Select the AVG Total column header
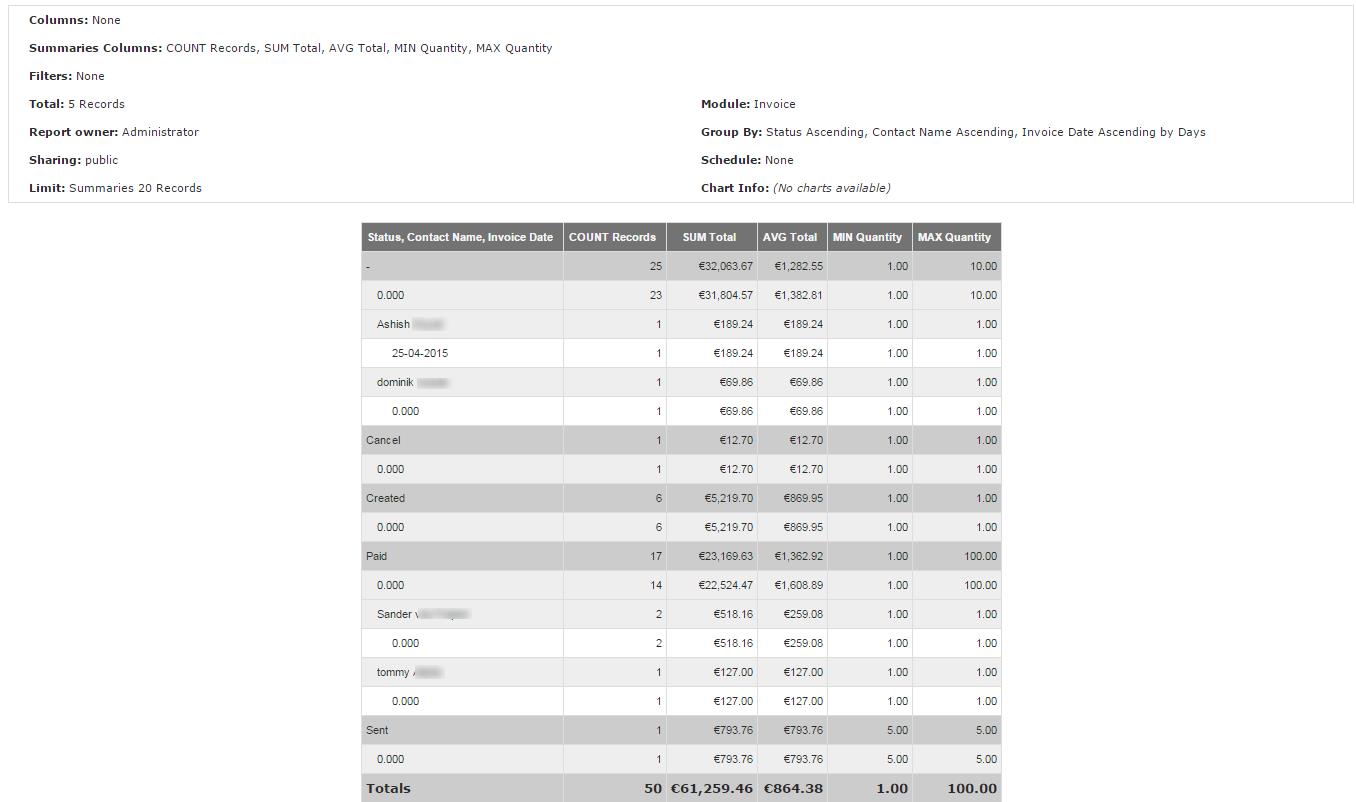This screenshot has width=1356, height=802. [790, 237]
